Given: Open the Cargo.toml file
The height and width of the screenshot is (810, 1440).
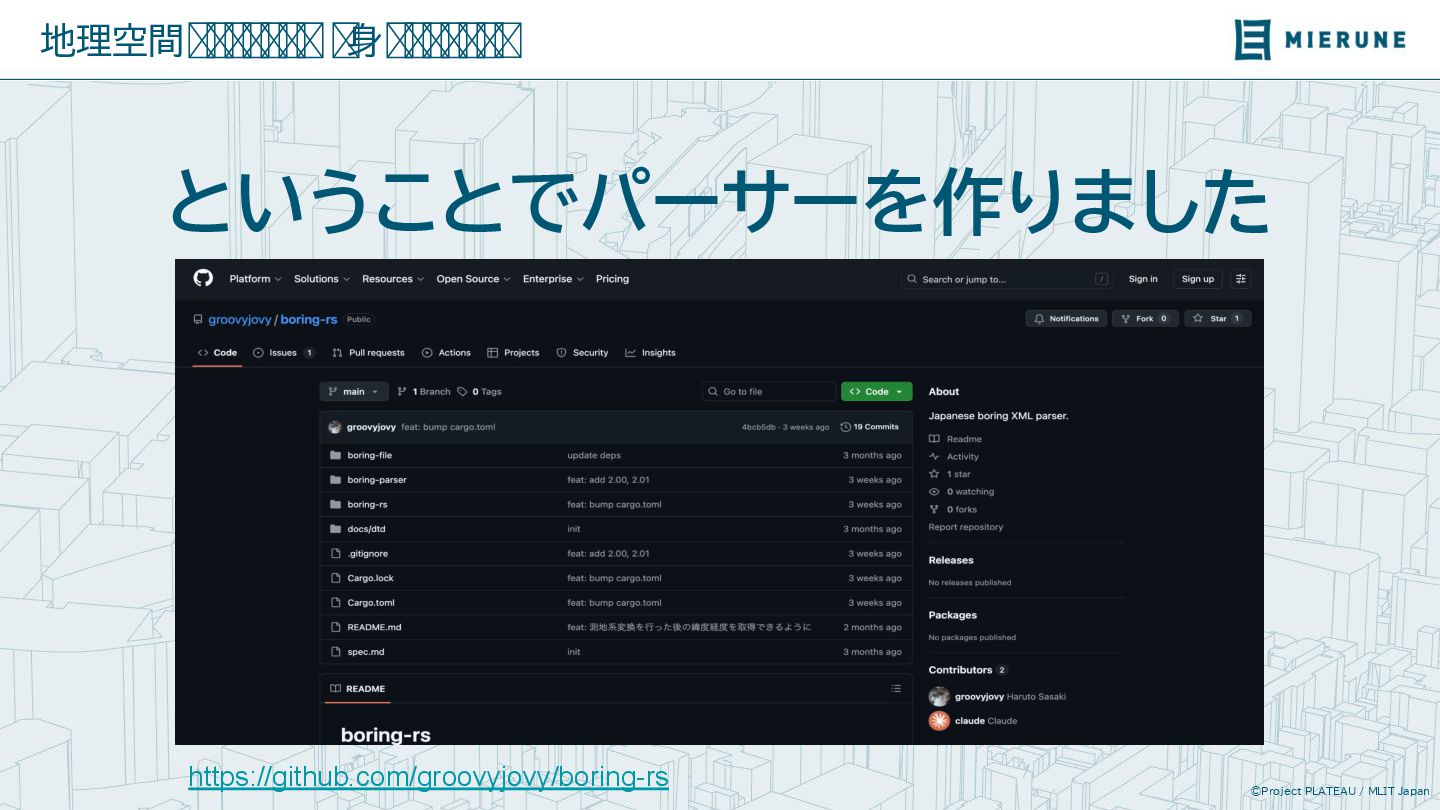Looking at the screenshot, I should pyautogui.click(x=371, y=603).
